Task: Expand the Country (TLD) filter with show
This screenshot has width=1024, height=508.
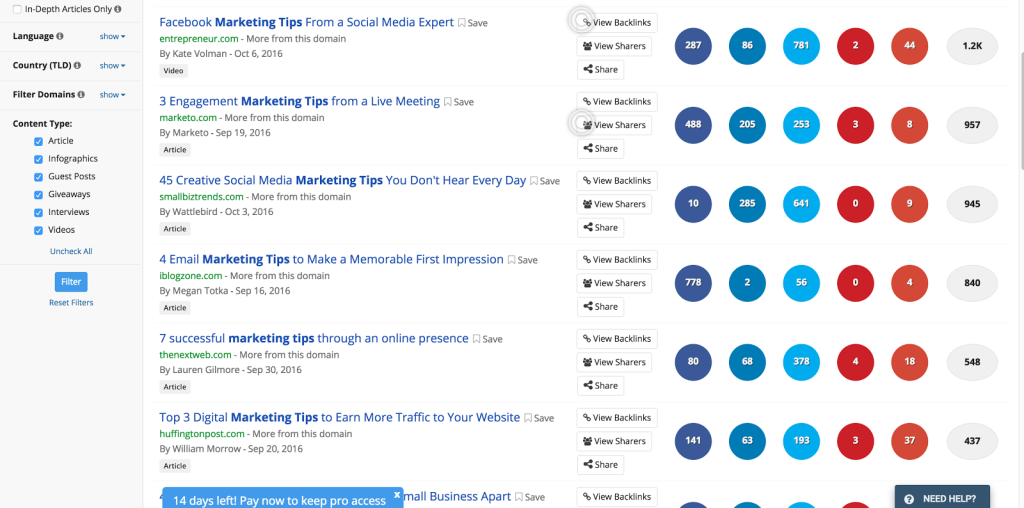Action: (x=112, y=65)
